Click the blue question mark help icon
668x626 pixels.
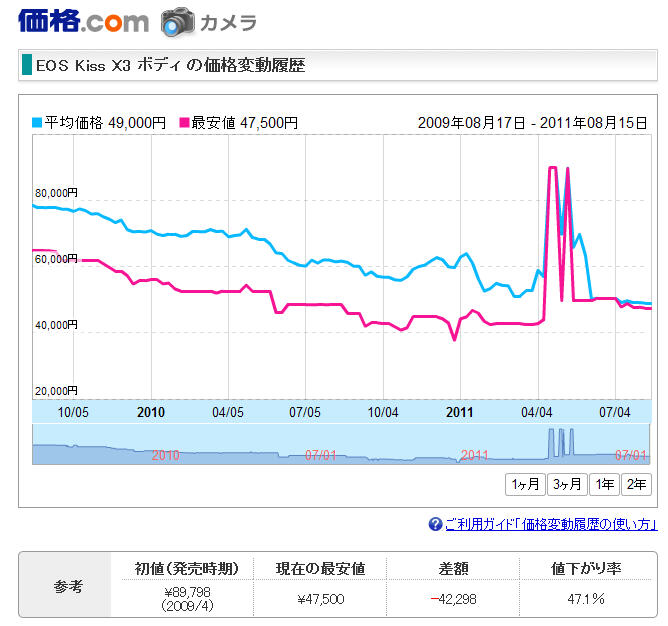(435, 524)
